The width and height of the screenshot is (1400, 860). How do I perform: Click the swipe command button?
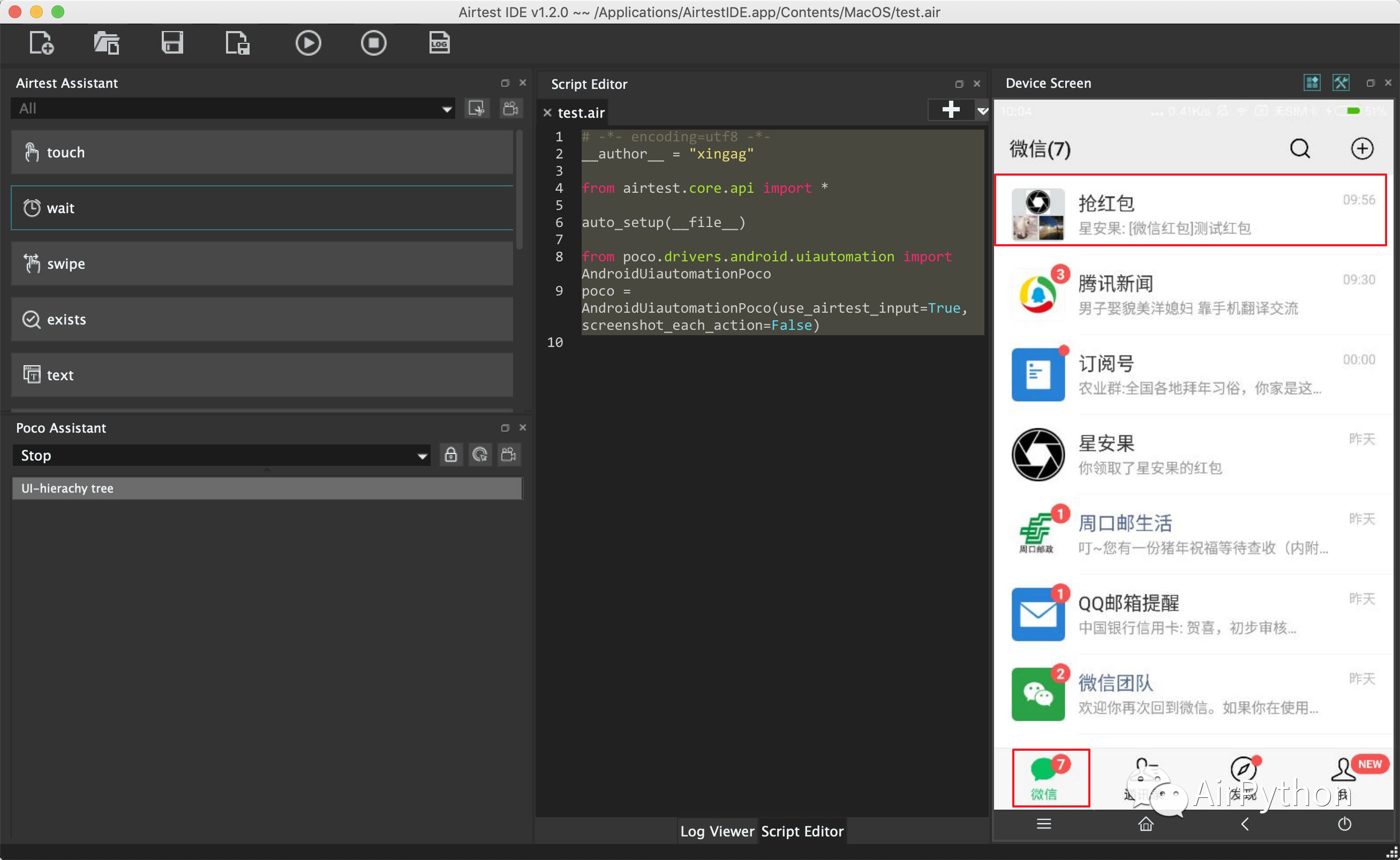pos(262,264)
